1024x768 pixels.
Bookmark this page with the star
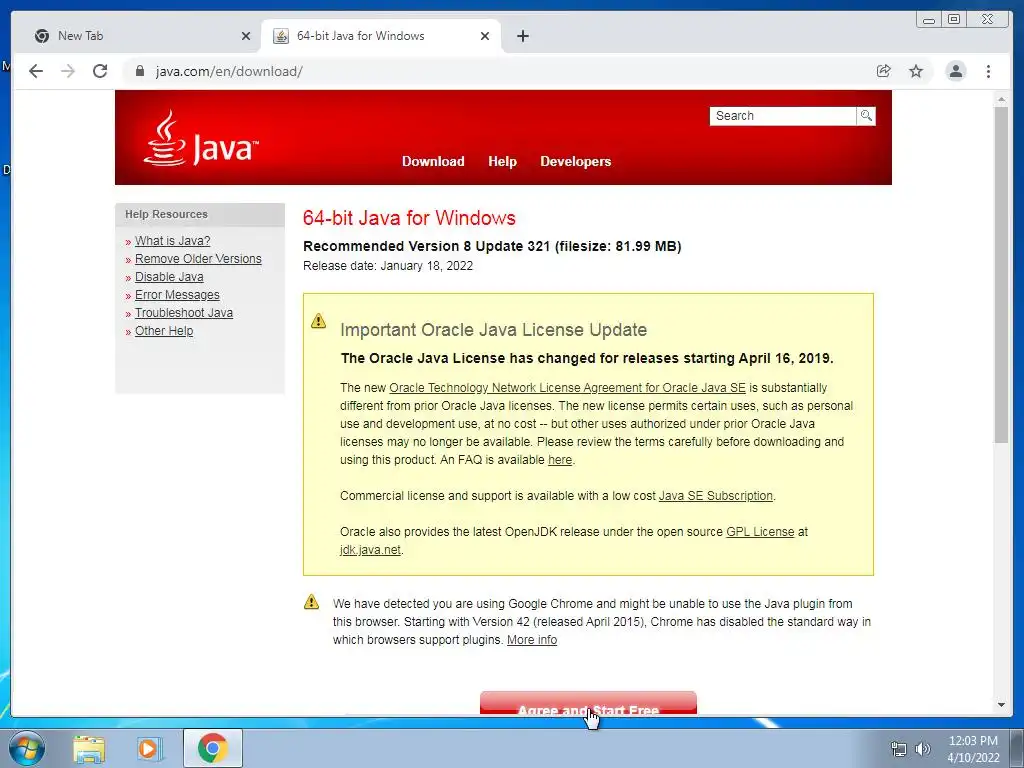point(916,71)
